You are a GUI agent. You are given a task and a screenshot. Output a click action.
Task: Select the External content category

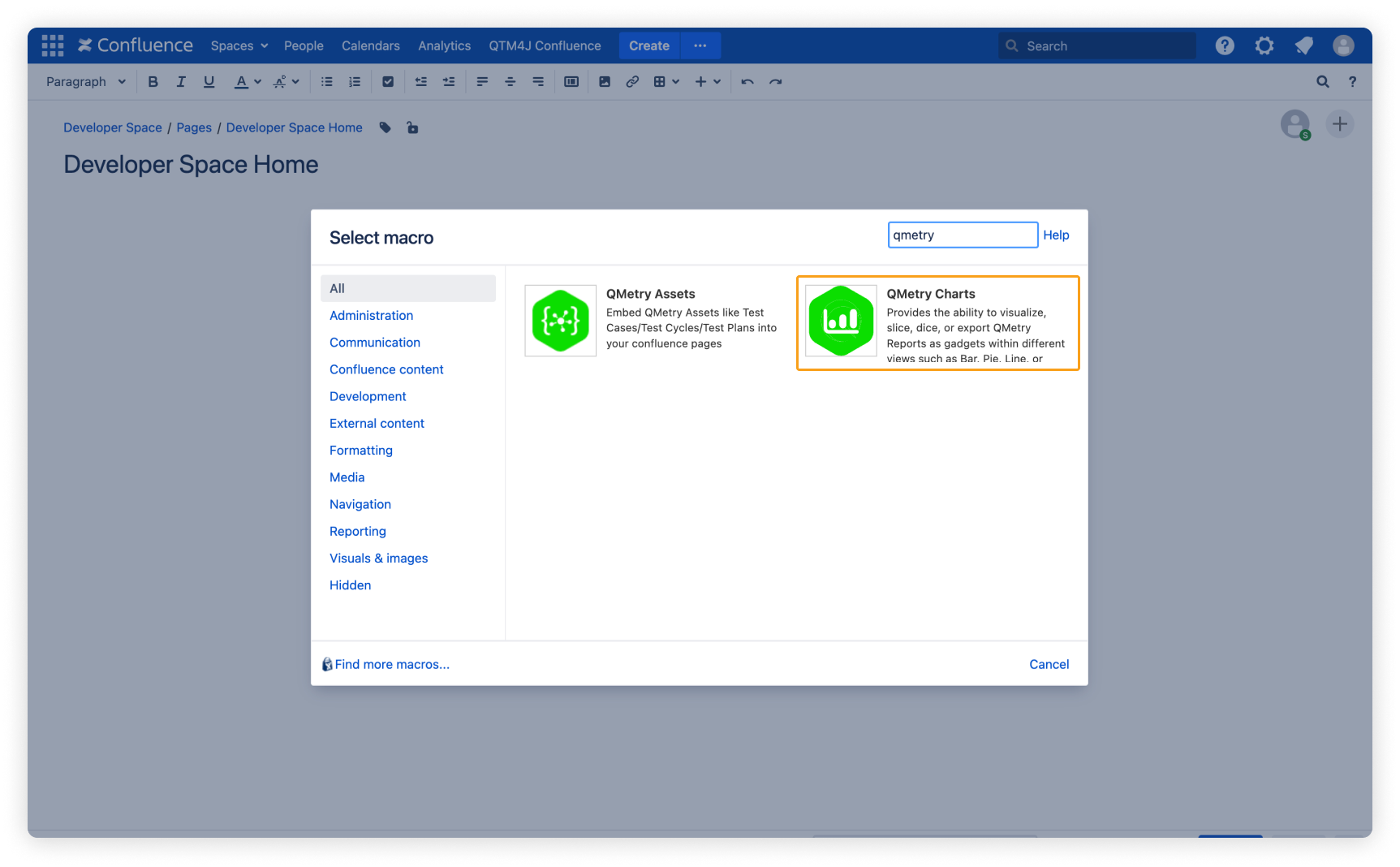coord(377,423)
